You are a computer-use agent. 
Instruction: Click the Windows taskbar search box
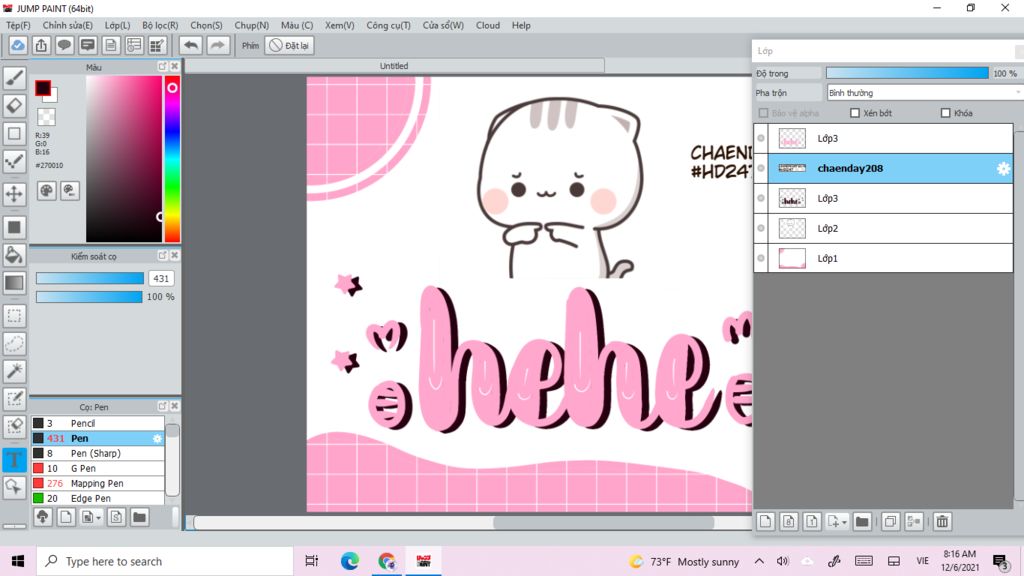(165, 561)
